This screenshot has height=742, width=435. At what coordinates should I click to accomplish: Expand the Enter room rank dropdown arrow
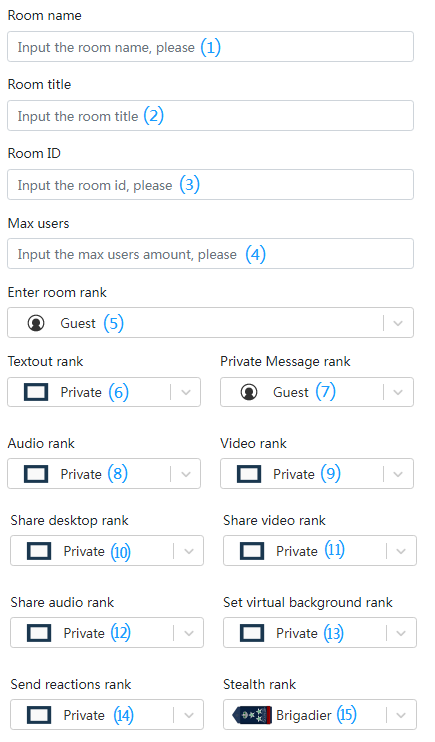pos(398,323)
